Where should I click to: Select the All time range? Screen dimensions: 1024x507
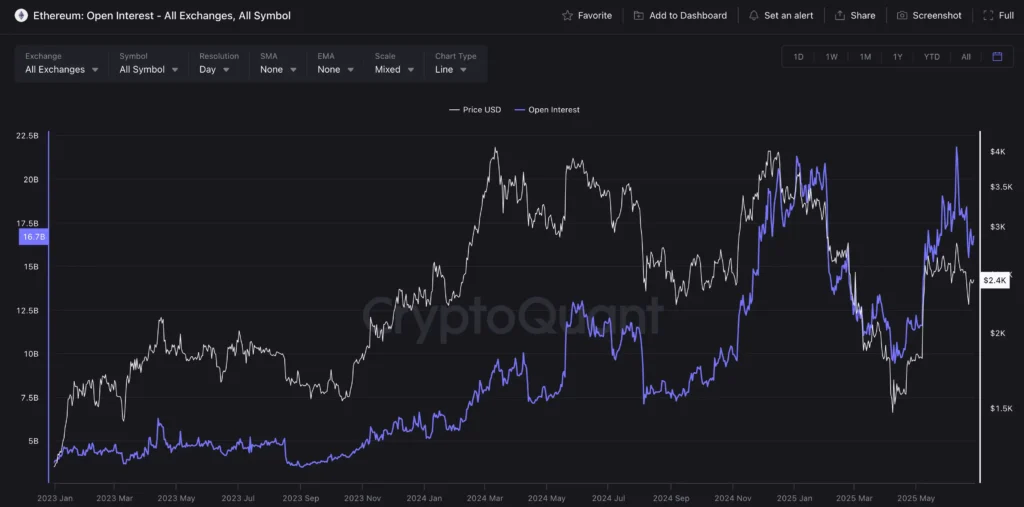pos(966,57)
